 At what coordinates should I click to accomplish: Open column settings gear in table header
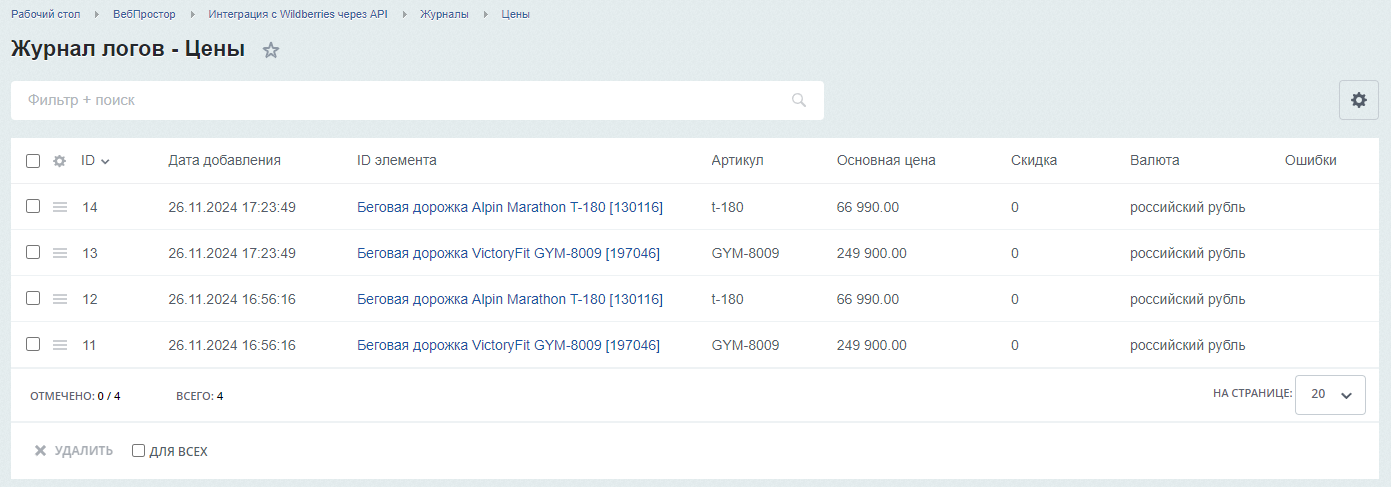59,161
